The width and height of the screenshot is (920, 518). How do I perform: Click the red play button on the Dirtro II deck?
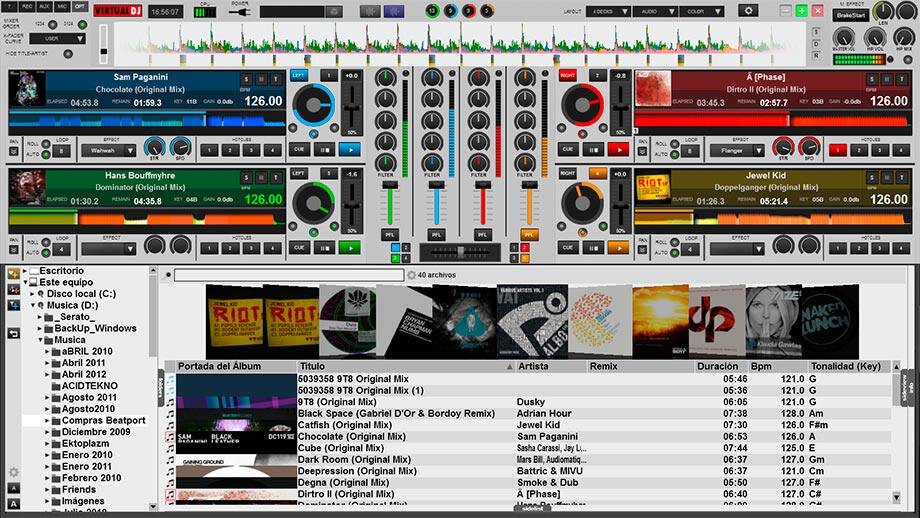tap(618, 150)
